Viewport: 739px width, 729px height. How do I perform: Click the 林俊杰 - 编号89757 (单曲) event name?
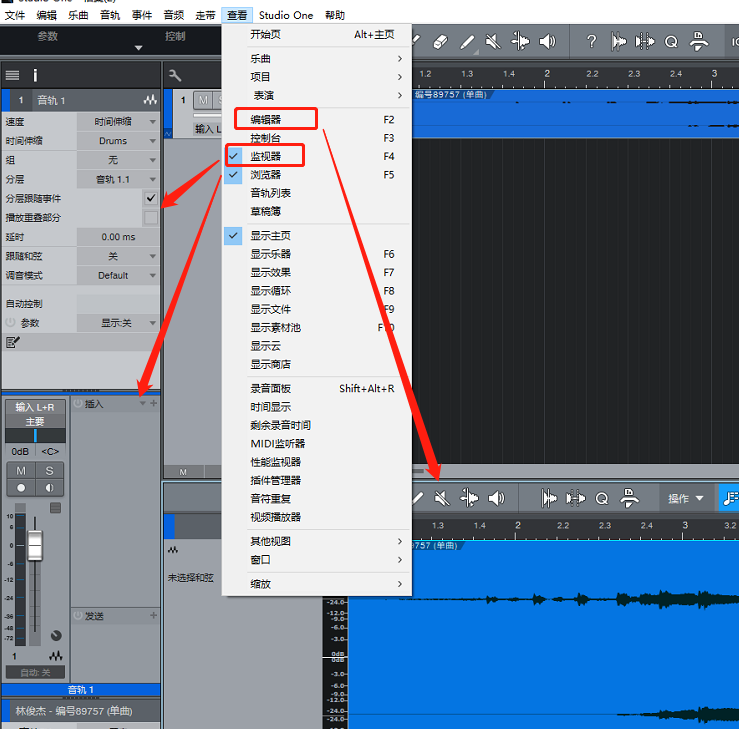74,711
